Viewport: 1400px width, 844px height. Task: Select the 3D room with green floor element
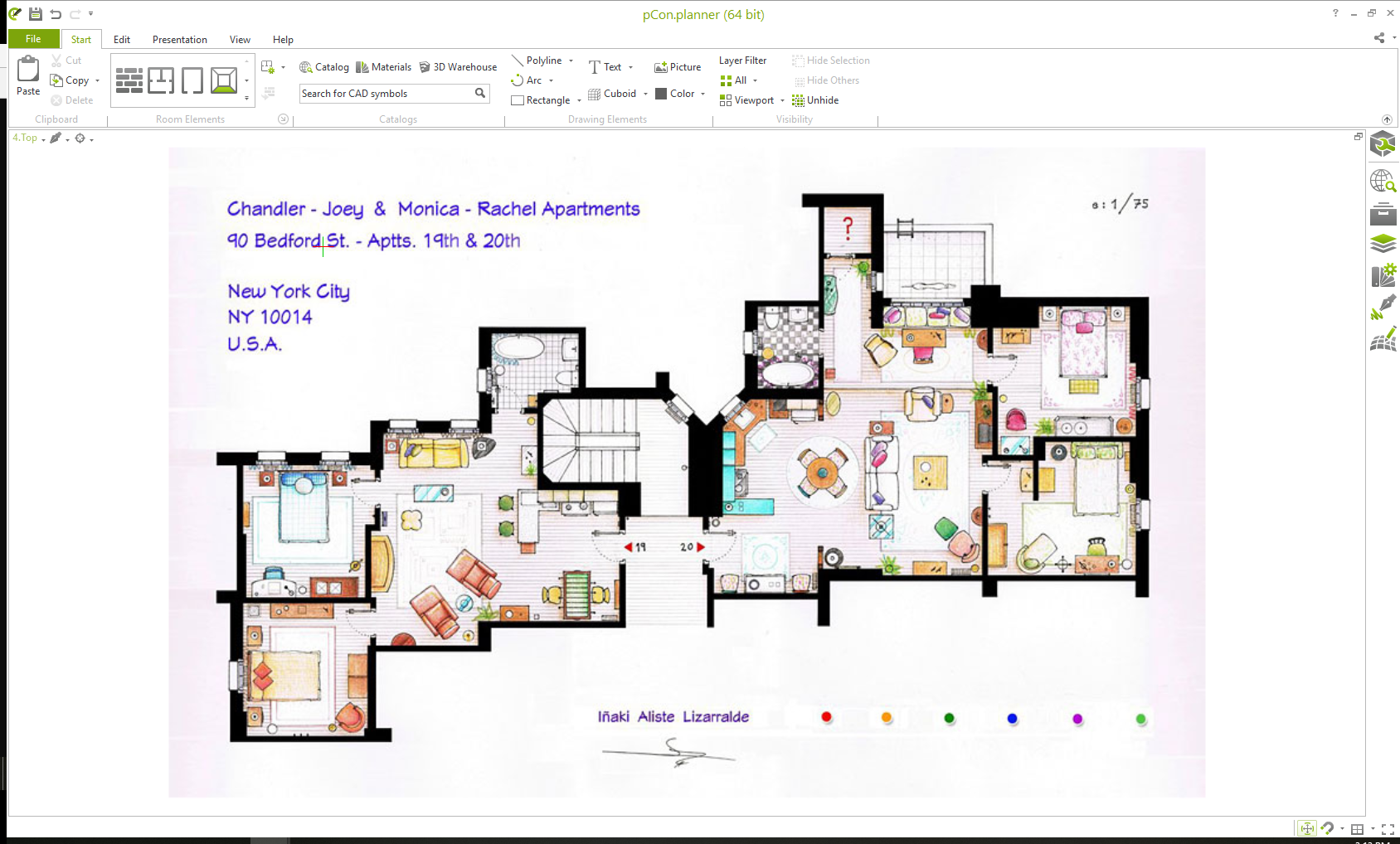tap(224, 80)
